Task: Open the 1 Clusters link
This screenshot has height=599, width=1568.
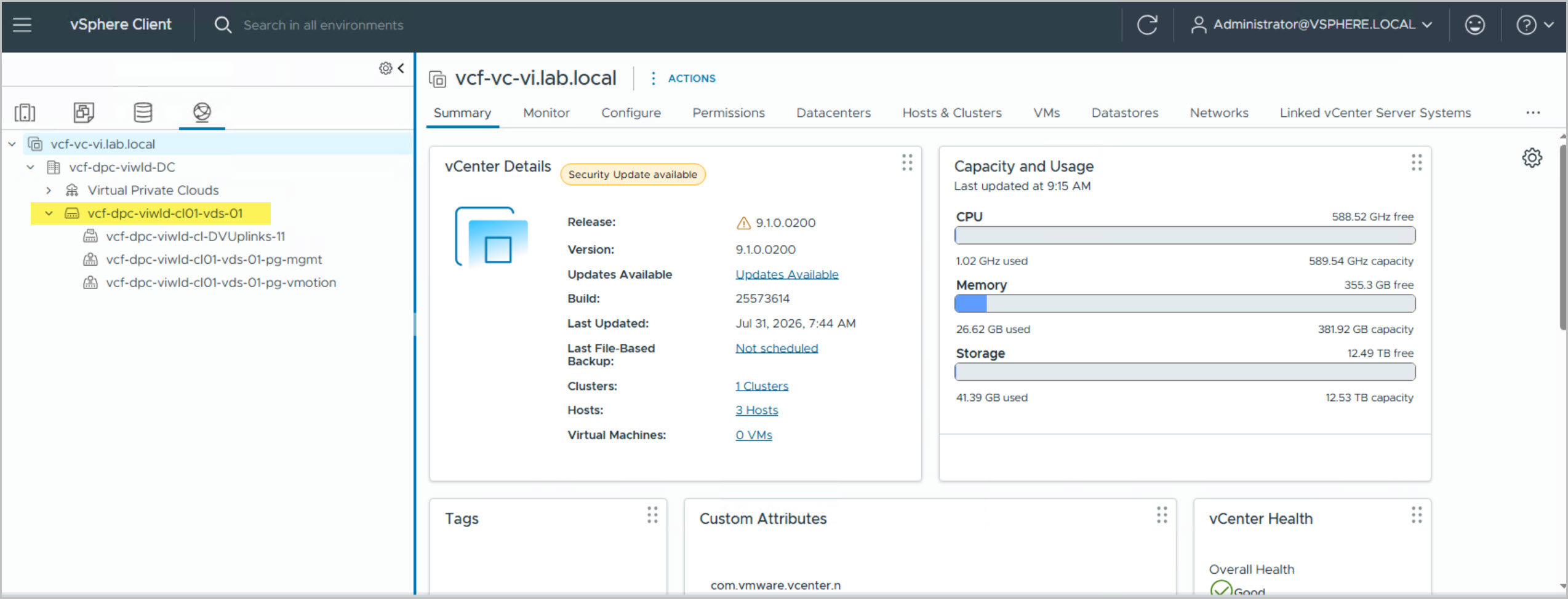Action: tap(762, 386)
